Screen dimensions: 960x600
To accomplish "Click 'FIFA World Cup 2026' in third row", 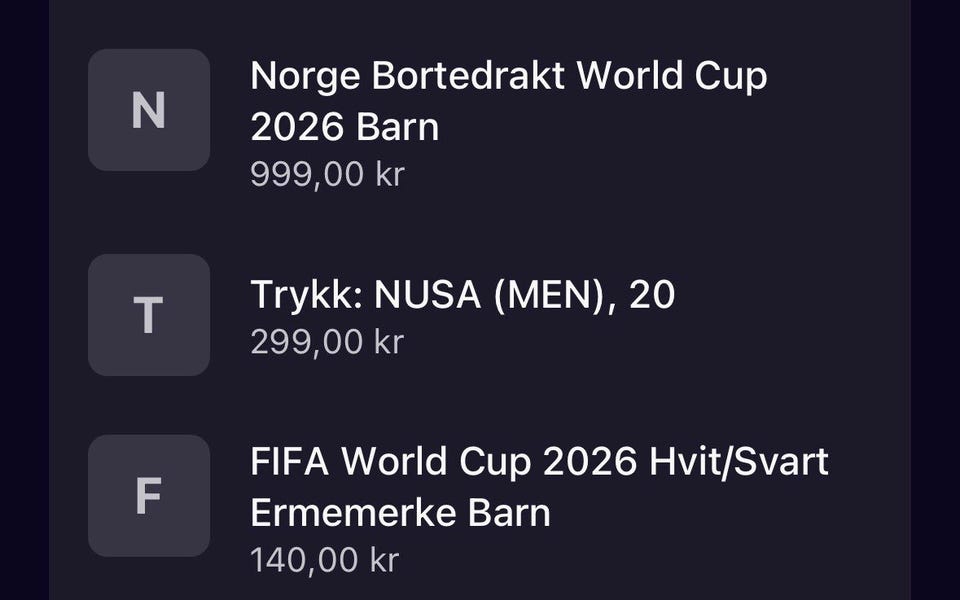I will [444, 462].
